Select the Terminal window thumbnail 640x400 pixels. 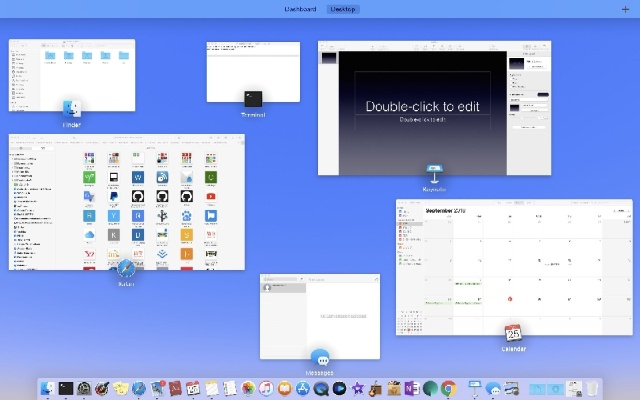tap(253, 70)
